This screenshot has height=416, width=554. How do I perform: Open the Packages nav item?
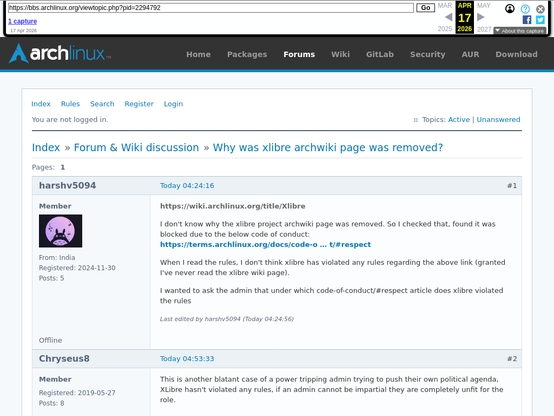[247, 54]
